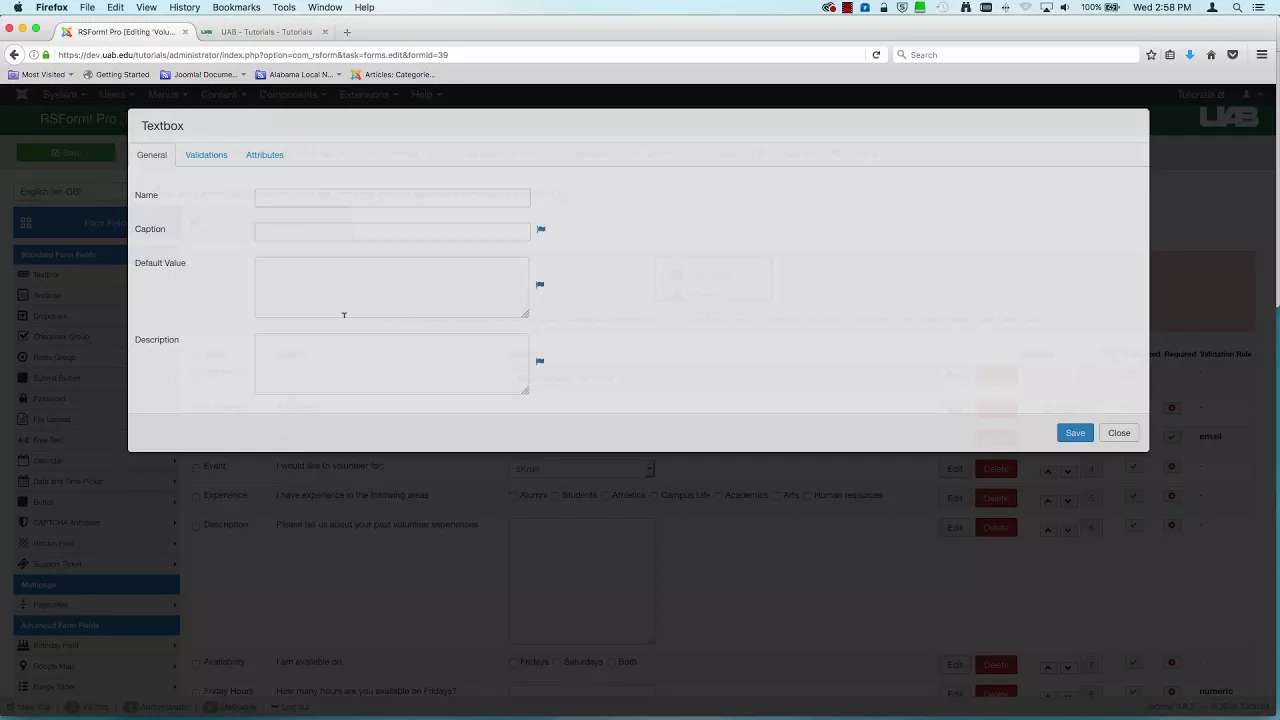Open the Firefox History menu
This screenshot has height=720, width=1280.
185,7
